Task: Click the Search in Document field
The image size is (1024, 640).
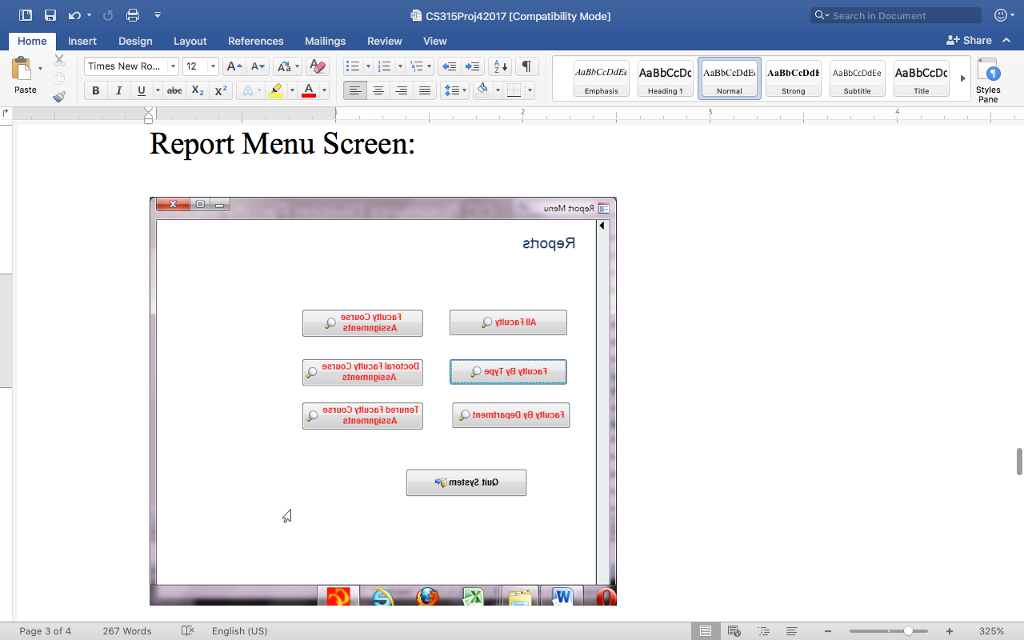Action: click(x=895, y=15)
